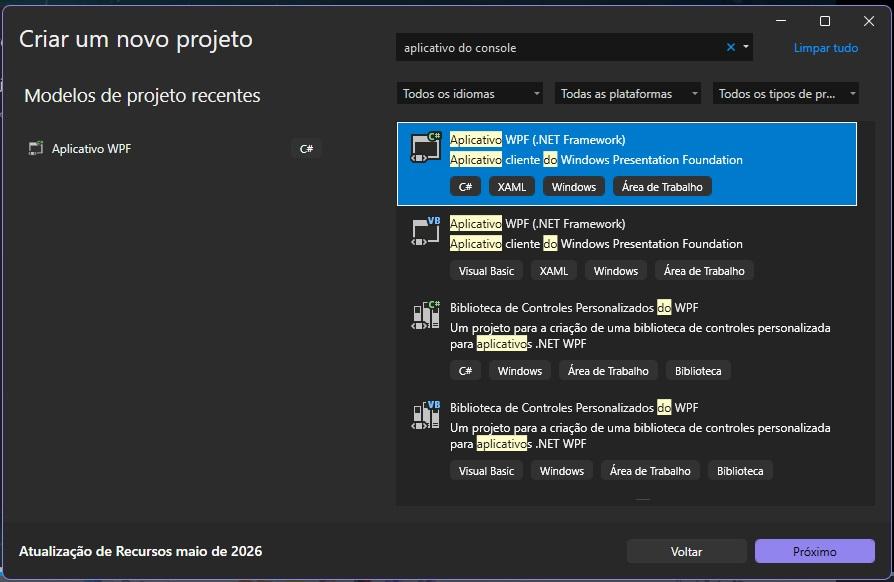This screenshot has width=894, height=582.
Task: Close the Criar um novo projeto dialog
Action: pos(868,21)
